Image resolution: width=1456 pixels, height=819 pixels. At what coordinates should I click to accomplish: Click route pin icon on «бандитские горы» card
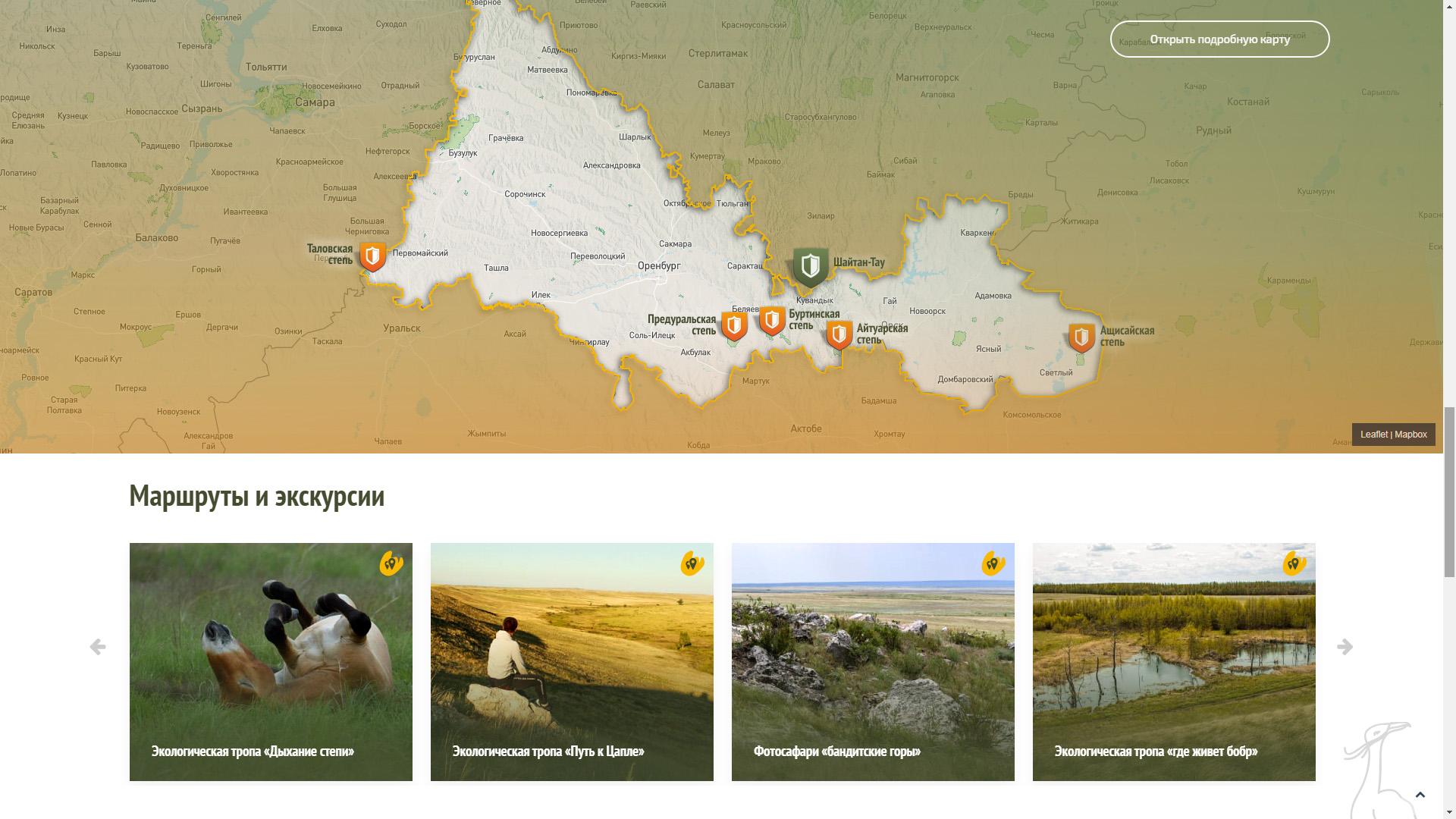pyautogui.click(x=993, y=563)
